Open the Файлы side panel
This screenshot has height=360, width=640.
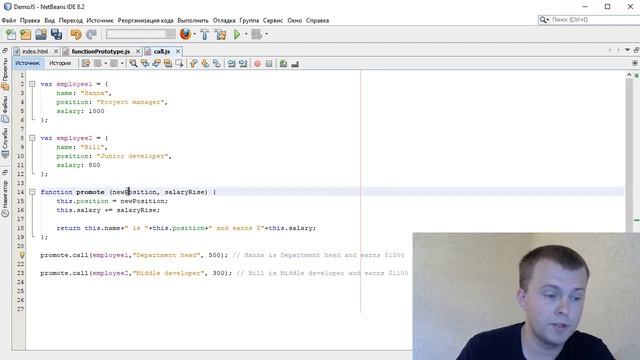click(x=5, y=109)
